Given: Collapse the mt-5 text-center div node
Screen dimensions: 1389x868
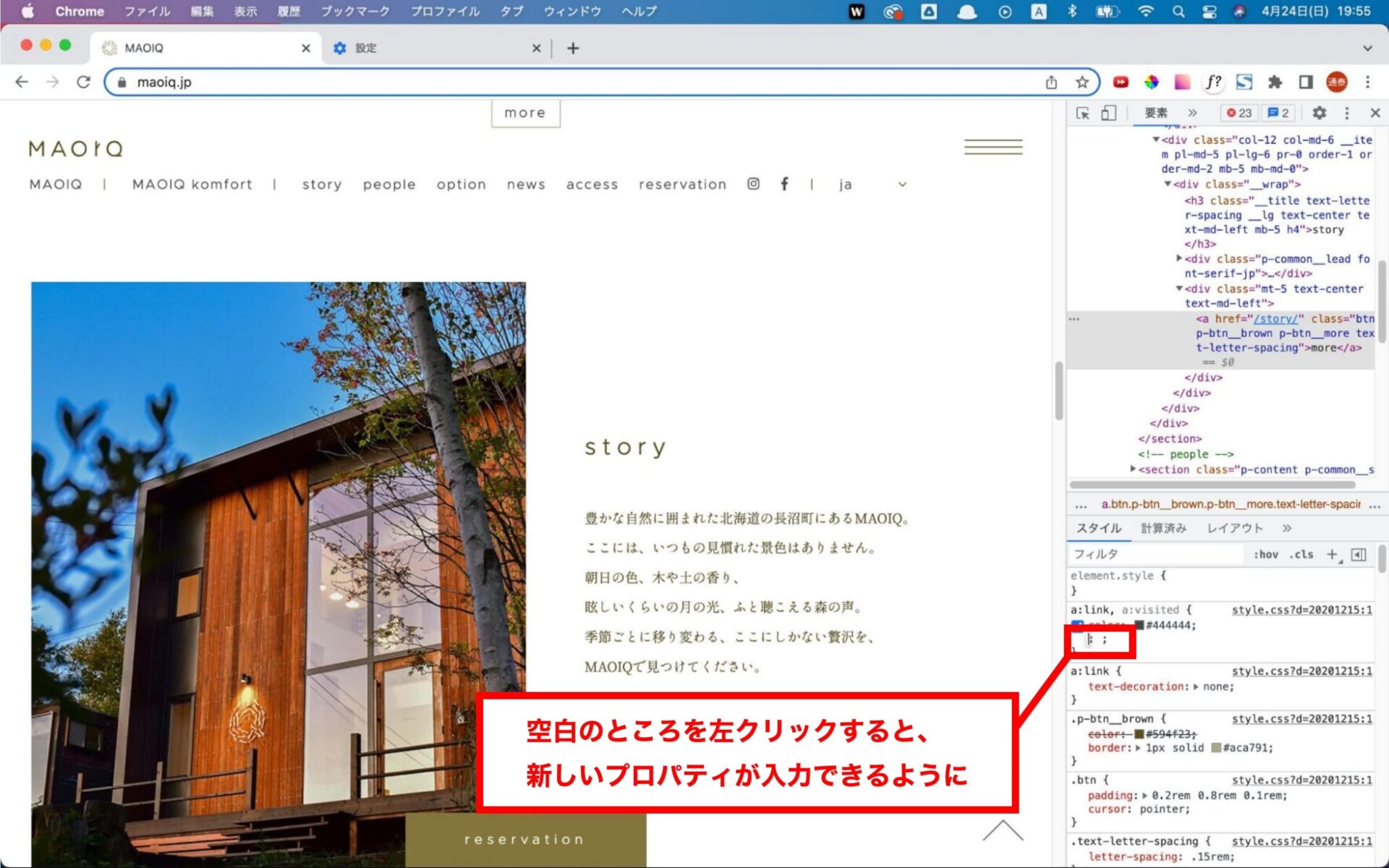Looking at the screenshot, I should coord(1179,289).
